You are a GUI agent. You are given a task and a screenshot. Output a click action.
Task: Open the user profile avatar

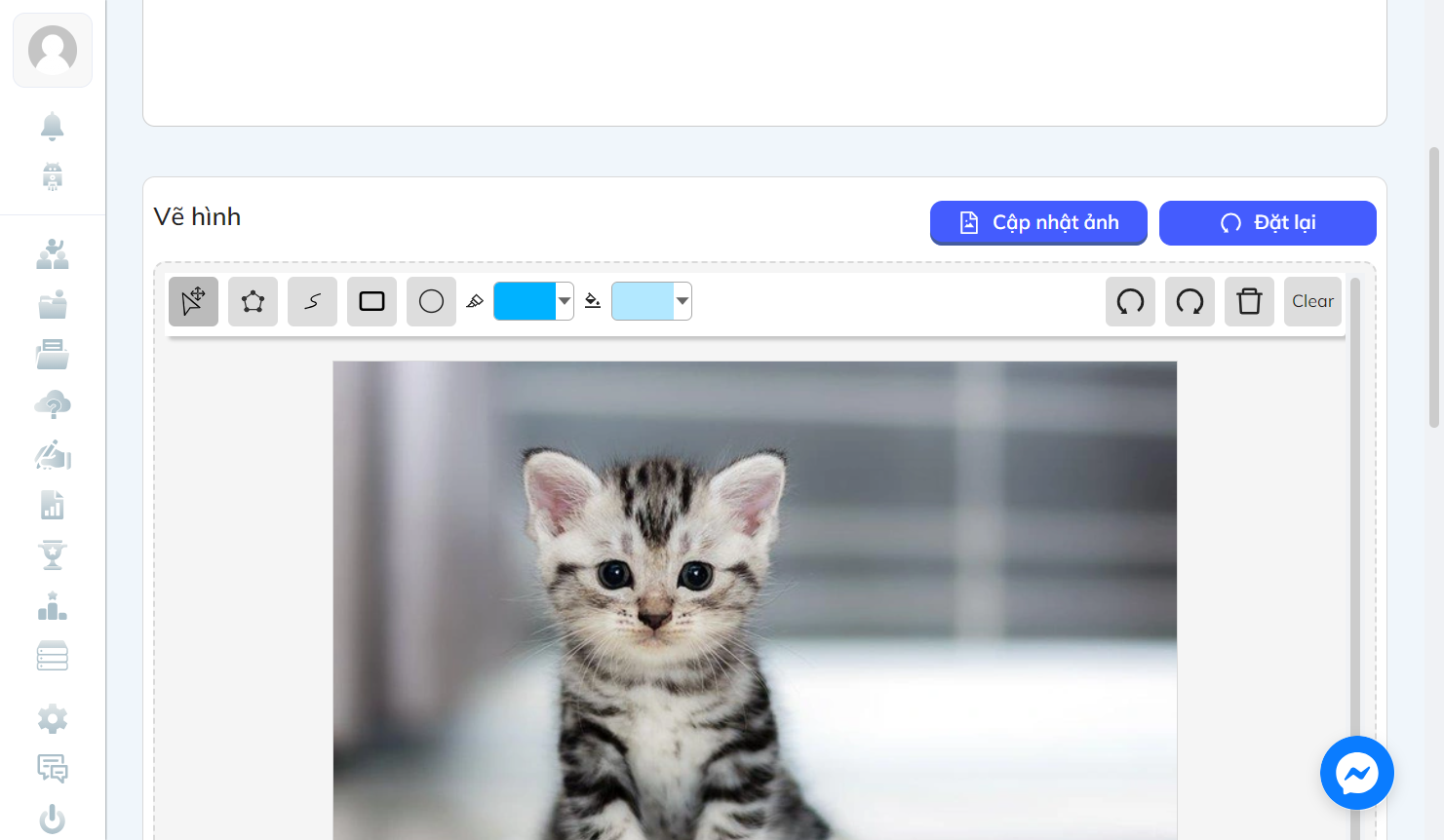pos(53,50)
